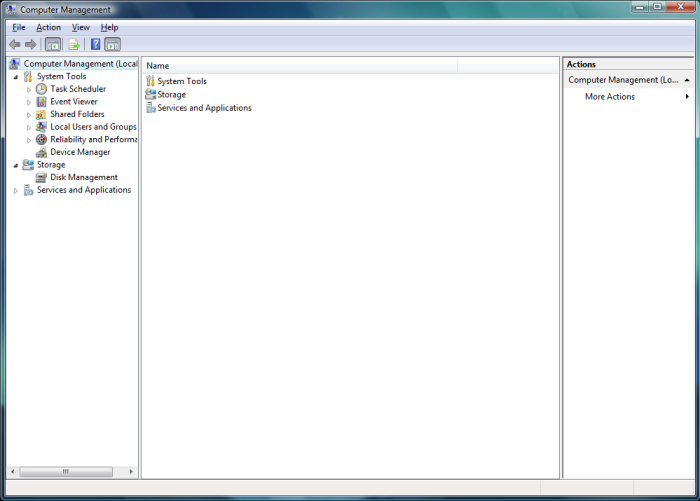Expand Services and Applications in tree

(15, 190)
